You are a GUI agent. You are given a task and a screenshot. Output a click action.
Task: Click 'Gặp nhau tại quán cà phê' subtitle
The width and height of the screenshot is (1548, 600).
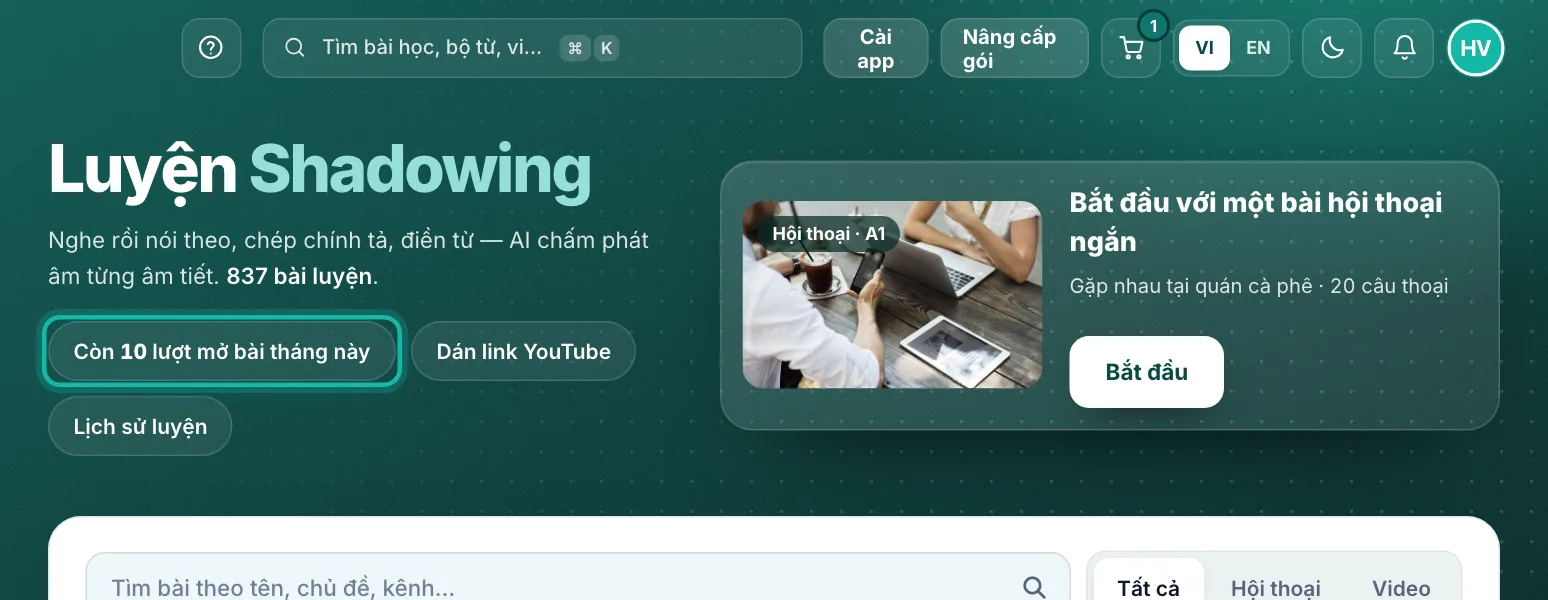coord(1190,286)
